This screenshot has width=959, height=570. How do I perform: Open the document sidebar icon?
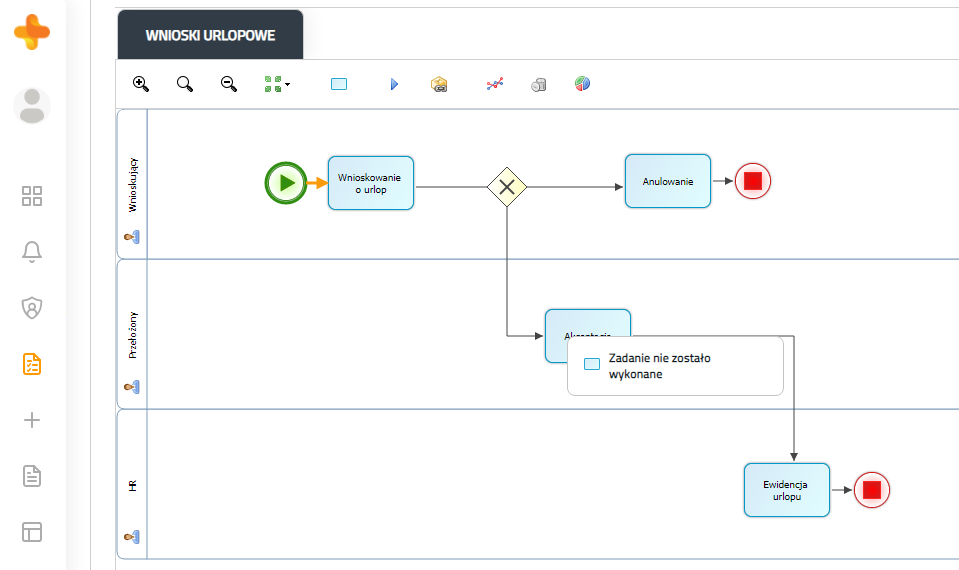click(32, 476)
